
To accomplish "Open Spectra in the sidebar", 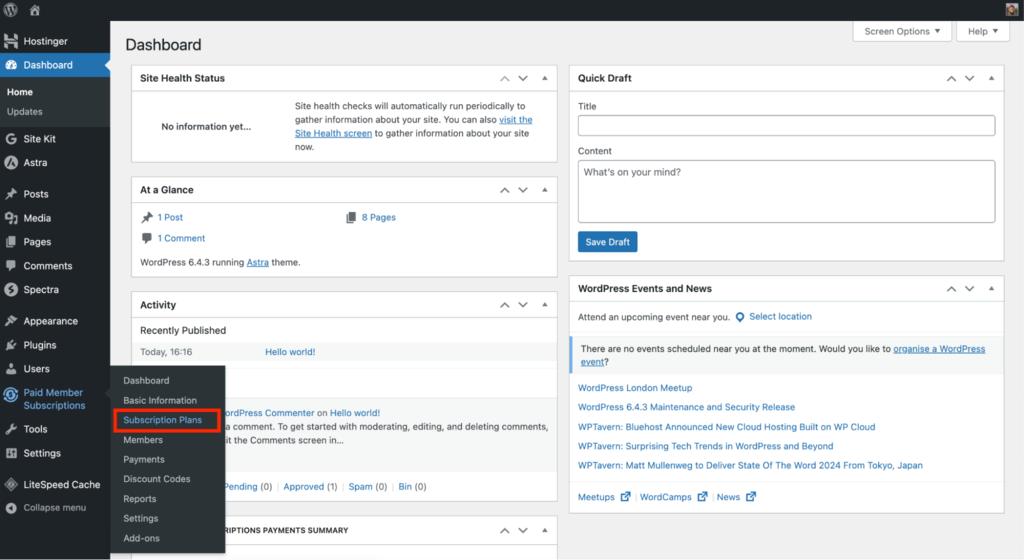I will click(41, 290).
